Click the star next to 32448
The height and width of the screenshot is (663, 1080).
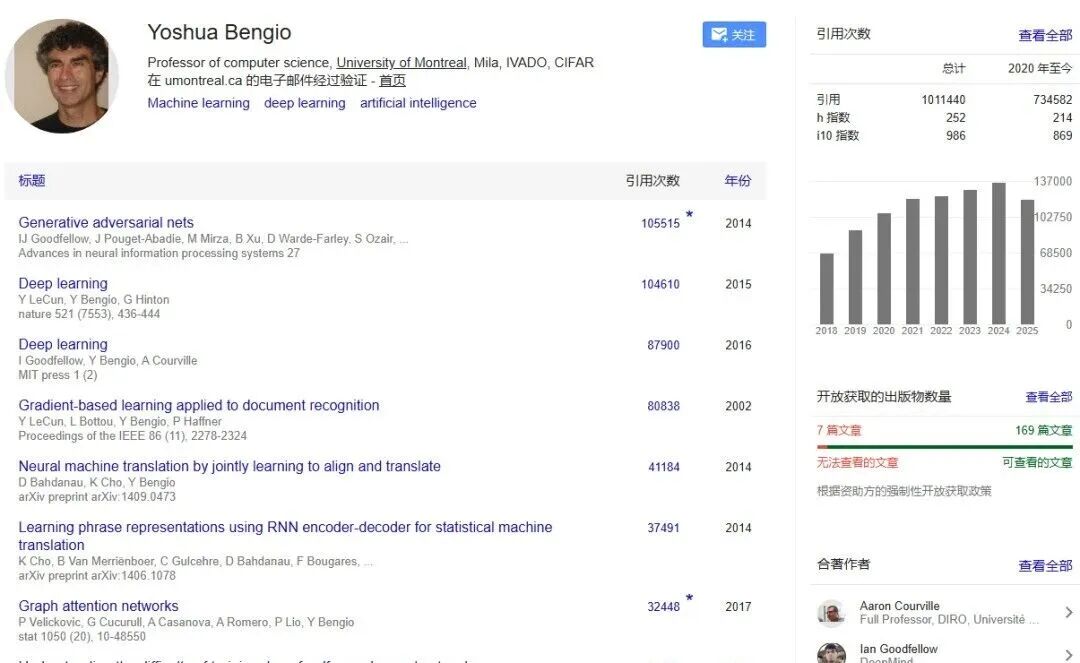689,597
